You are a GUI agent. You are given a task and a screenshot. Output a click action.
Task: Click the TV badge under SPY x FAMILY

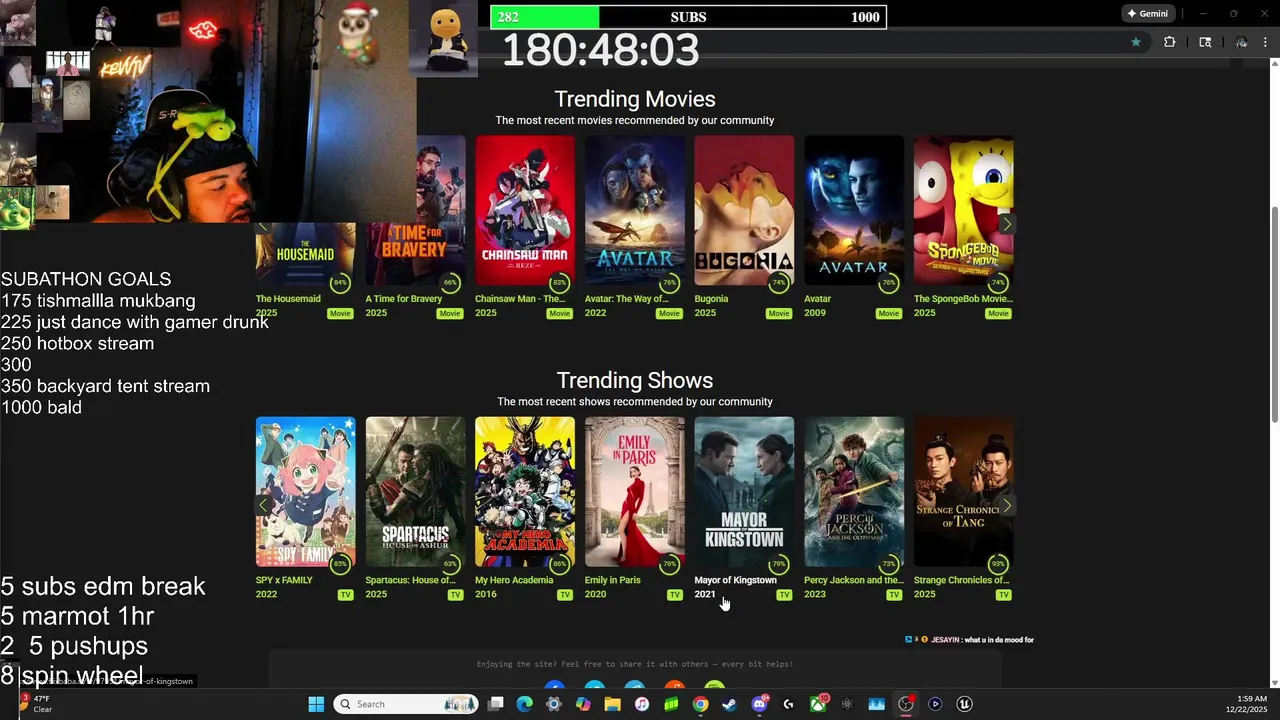pos(345,595)
